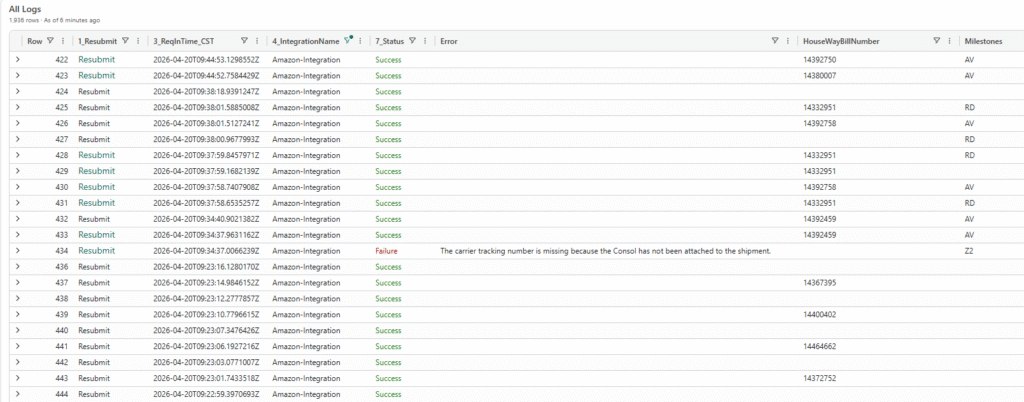Select the Failure status cell

(387, 250)
